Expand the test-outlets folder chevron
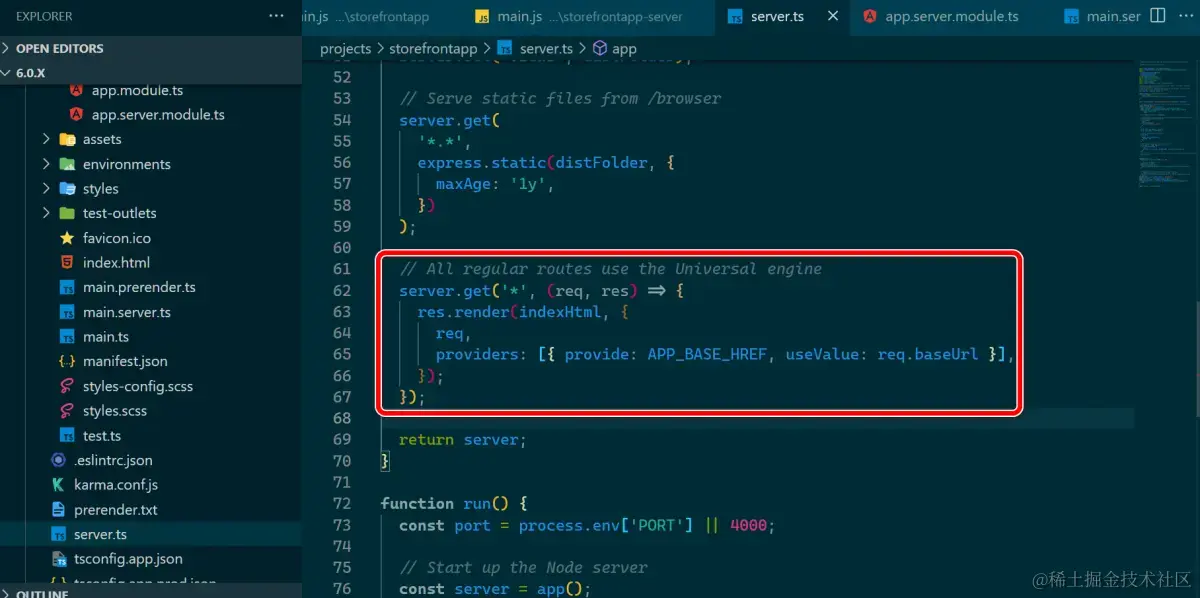1200x598 pixels. tap(46, 213)
